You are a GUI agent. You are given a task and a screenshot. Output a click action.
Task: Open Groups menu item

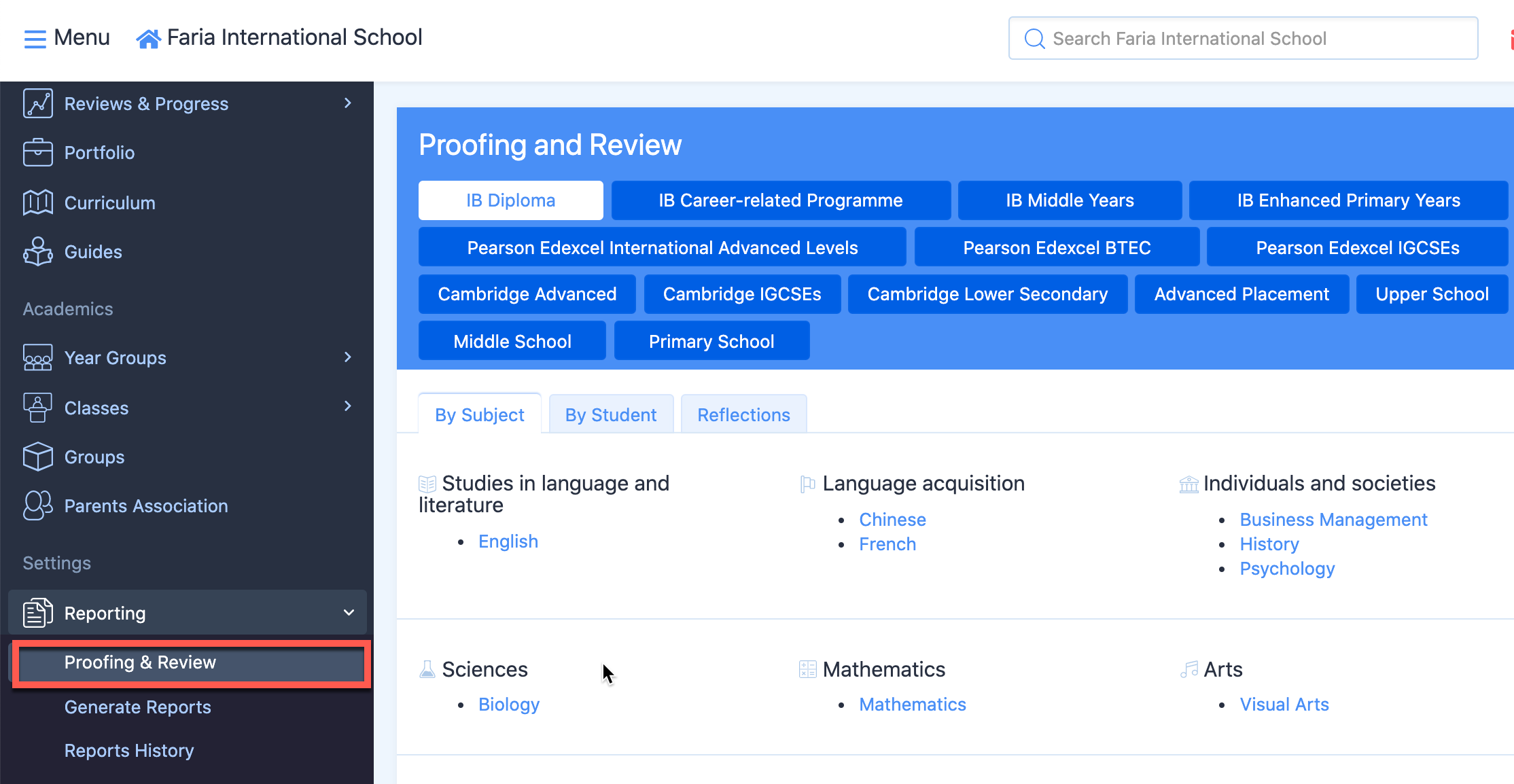pos(94,457)
